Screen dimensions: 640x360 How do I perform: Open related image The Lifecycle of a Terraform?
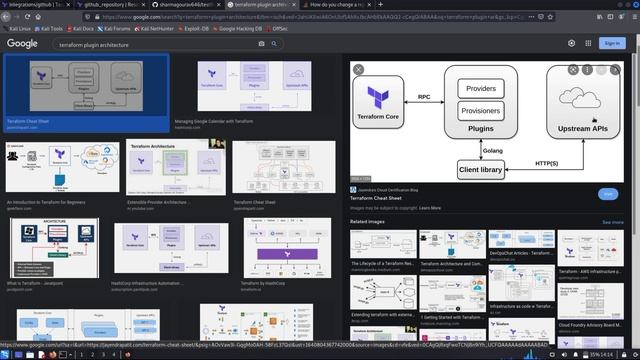click(383, 244)
